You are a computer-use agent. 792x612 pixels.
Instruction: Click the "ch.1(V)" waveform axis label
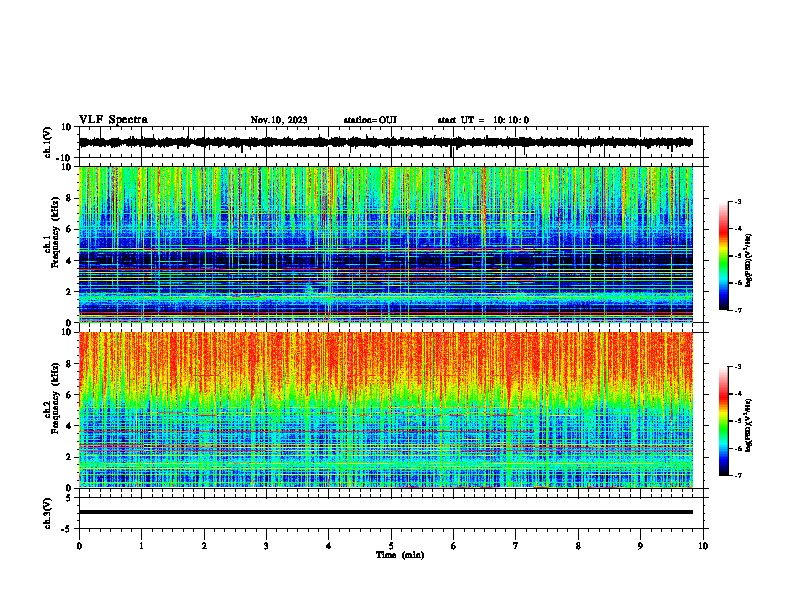48,142
